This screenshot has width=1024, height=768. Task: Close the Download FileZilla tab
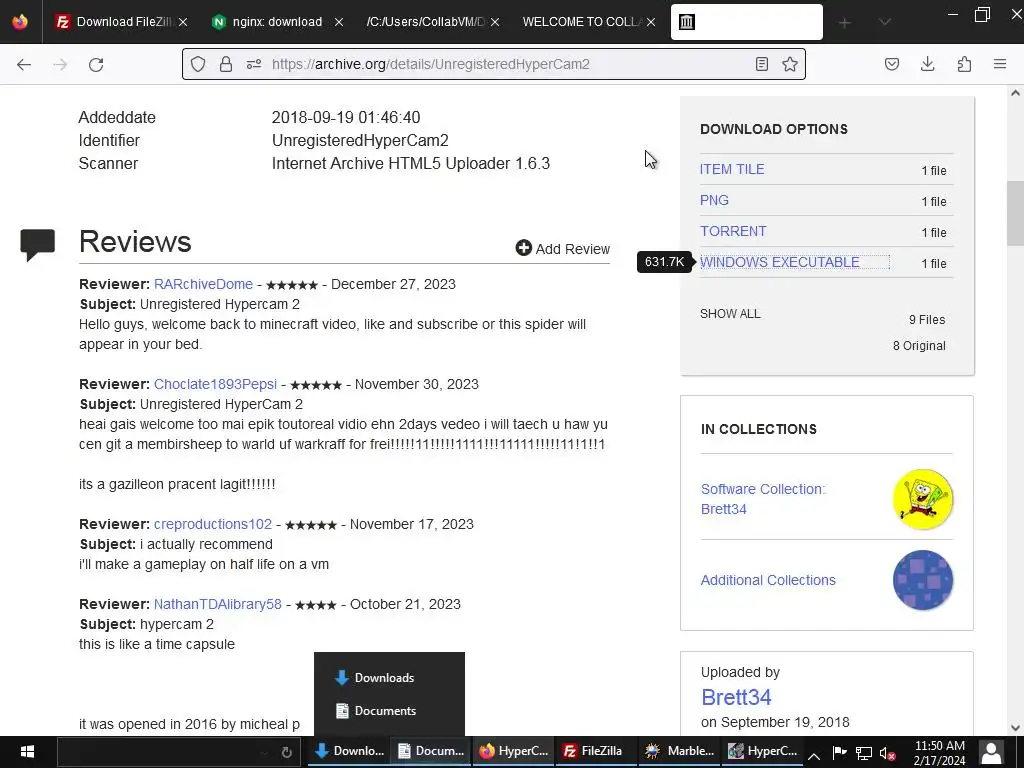coord(183,22)
